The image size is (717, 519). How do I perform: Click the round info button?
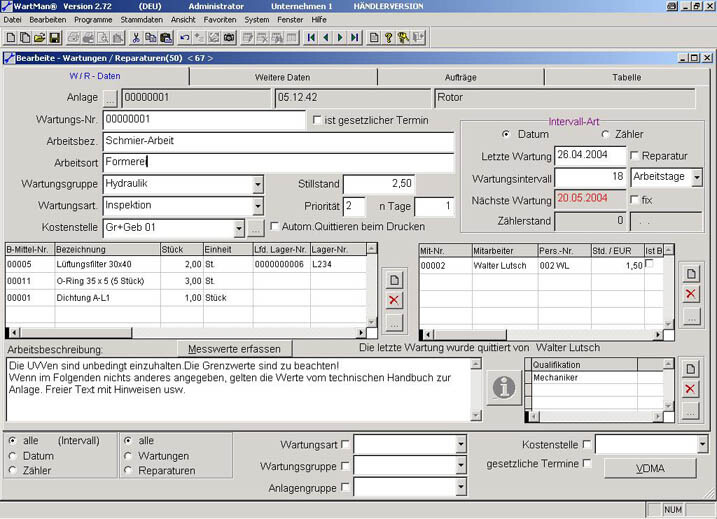[x=503, y=386]
